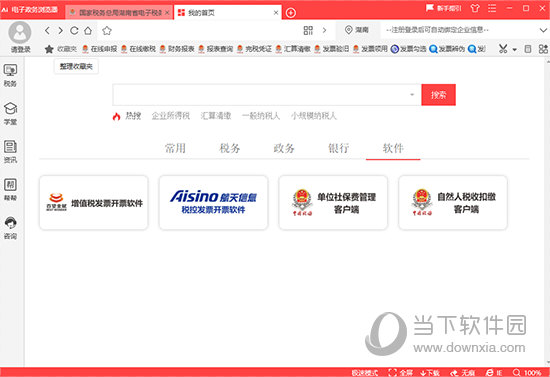550x377 pixels.
Task: Select hot search 汇算清缴
Action: (x=216, y=116)
